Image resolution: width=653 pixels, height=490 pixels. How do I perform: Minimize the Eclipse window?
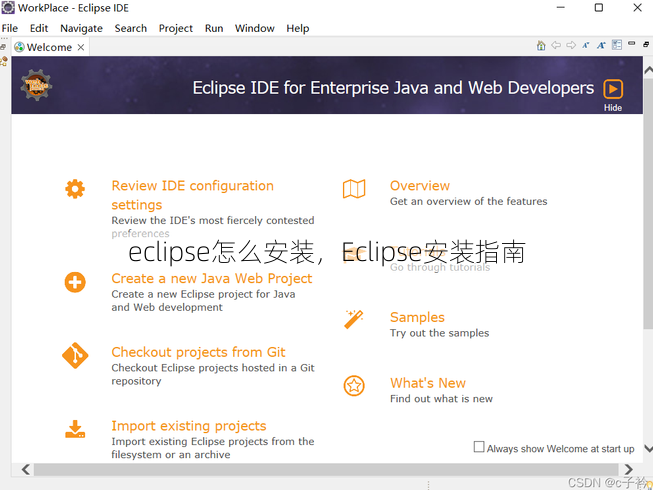pos(561,7)
